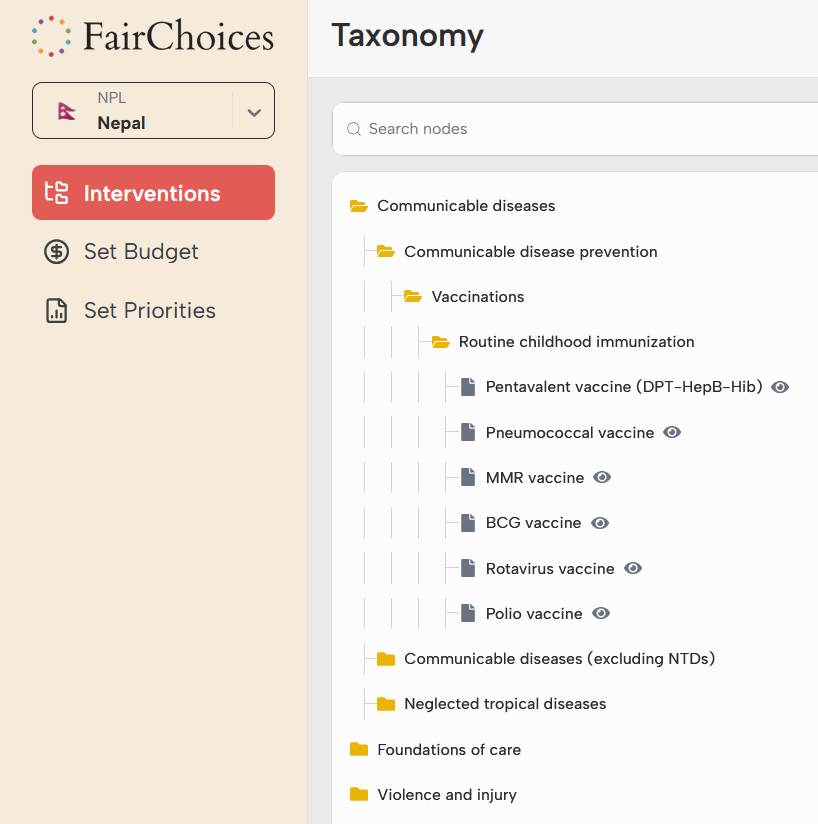Screen dimensions: 818x824
Task: Expand the Foundations of care folder
Action: 359,749
